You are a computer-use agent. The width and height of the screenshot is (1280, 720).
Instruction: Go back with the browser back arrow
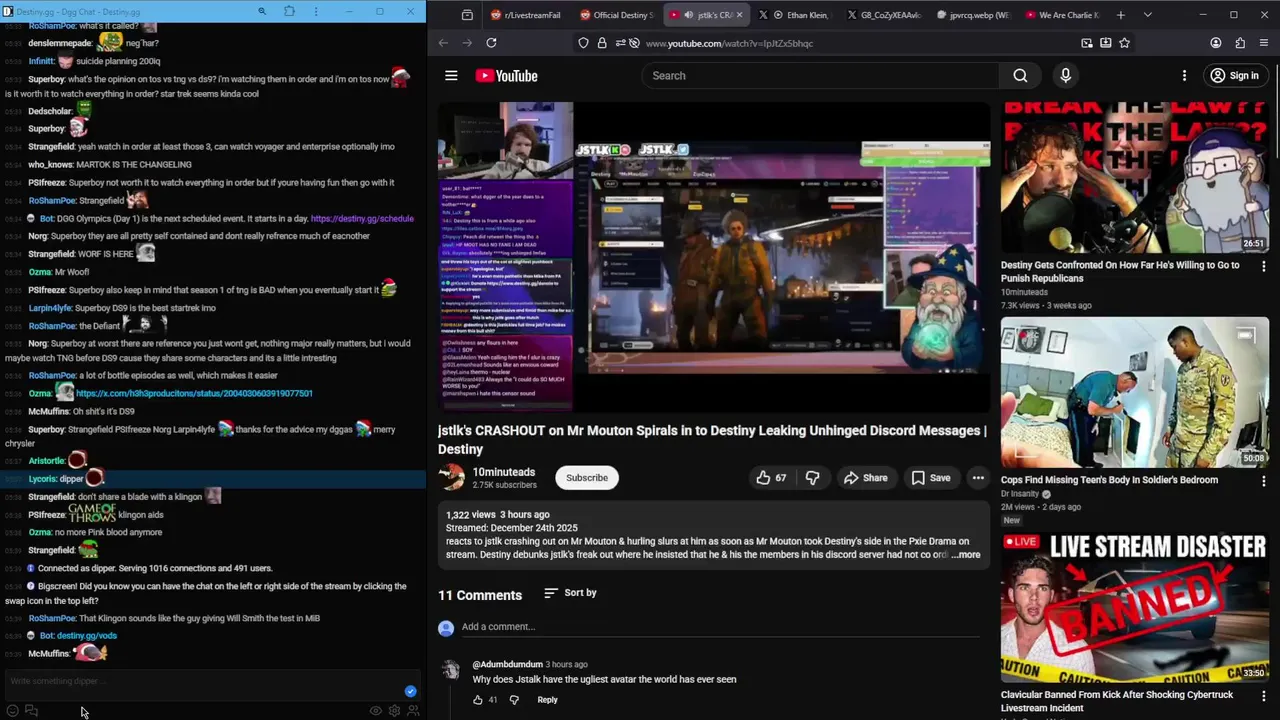point(443,43)
